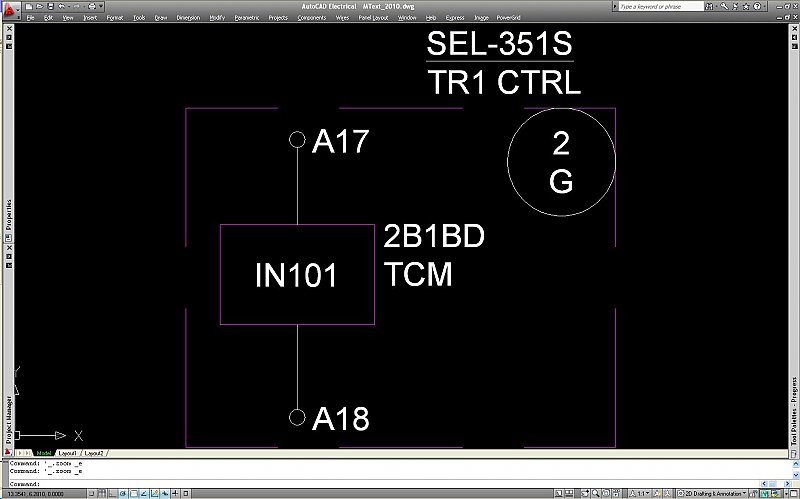Open the Wires menu
800x499 pixels.
coord(342,18)
